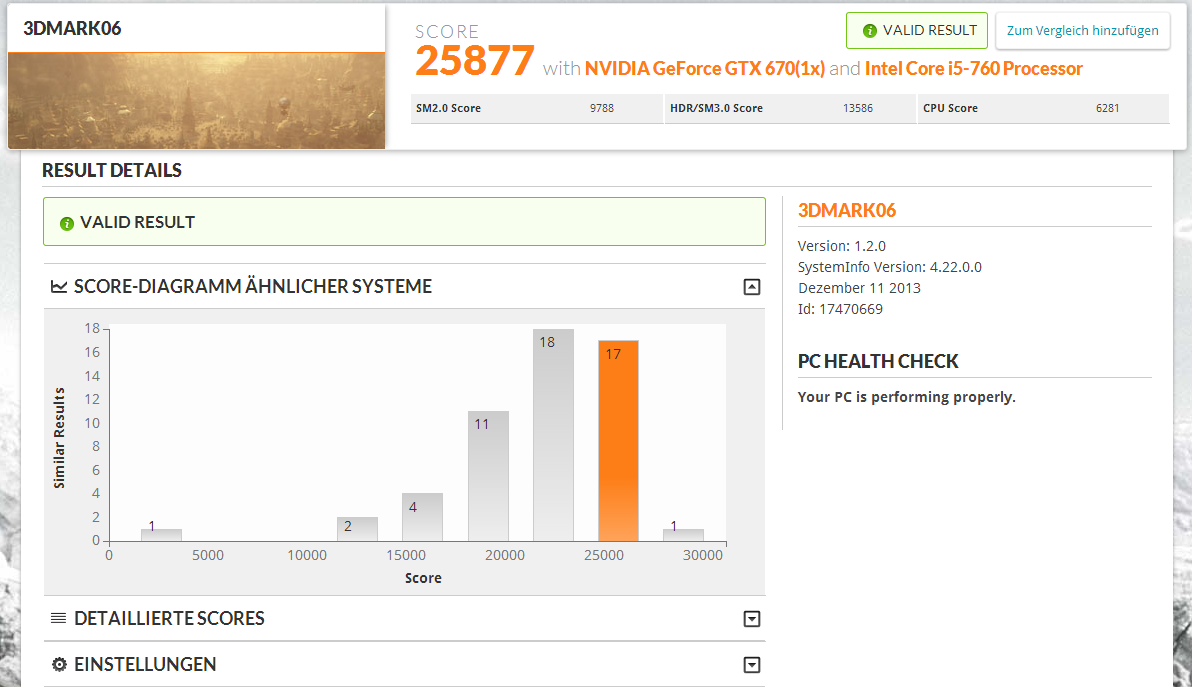Collapse the Score-Diagramm ähnlicher Systeme section

click(752, 287)
